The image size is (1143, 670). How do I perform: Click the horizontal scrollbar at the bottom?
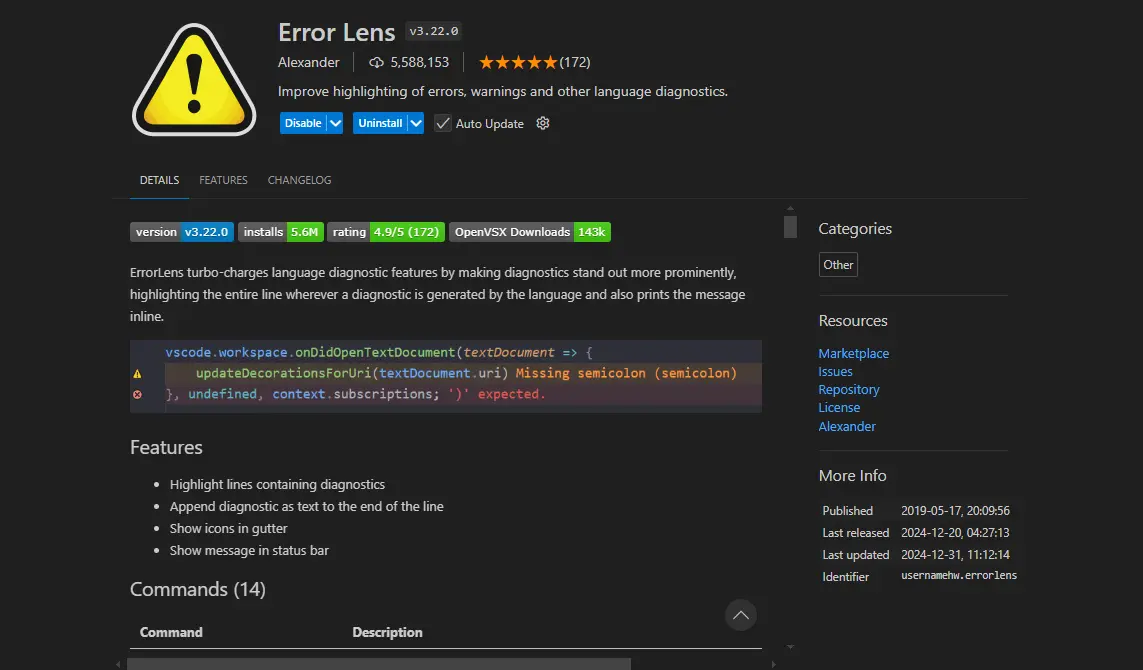[x=379, y=664]
